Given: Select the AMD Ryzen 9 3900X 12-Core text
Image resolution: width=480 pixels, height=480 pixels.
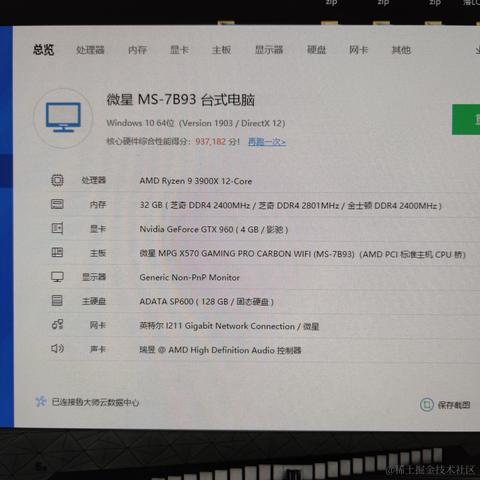Looking at the screenshot, I should point(196,181).
